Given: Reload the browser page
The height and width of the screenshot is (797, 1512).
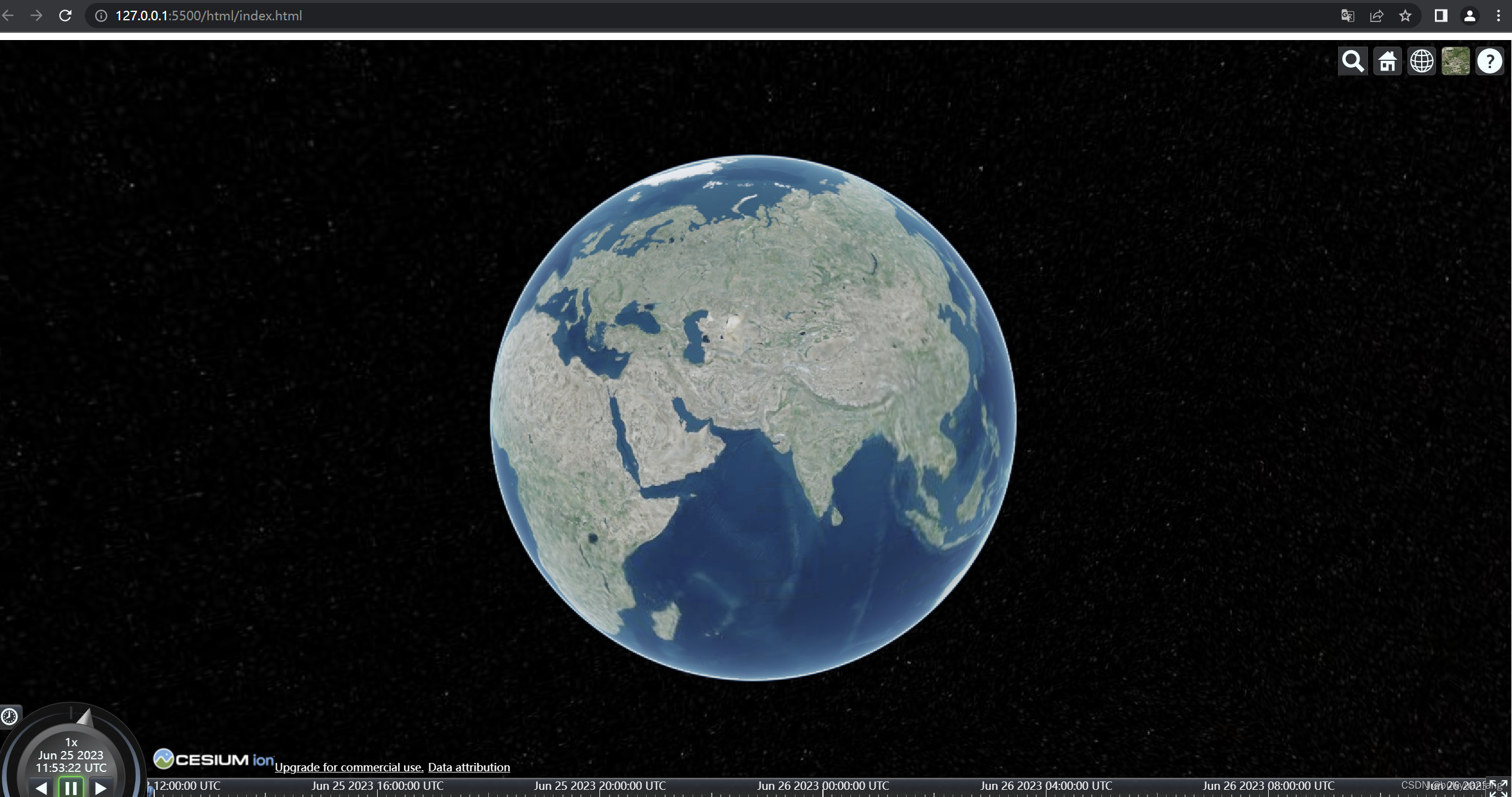Looking at the screenshot, I should 65,16.
